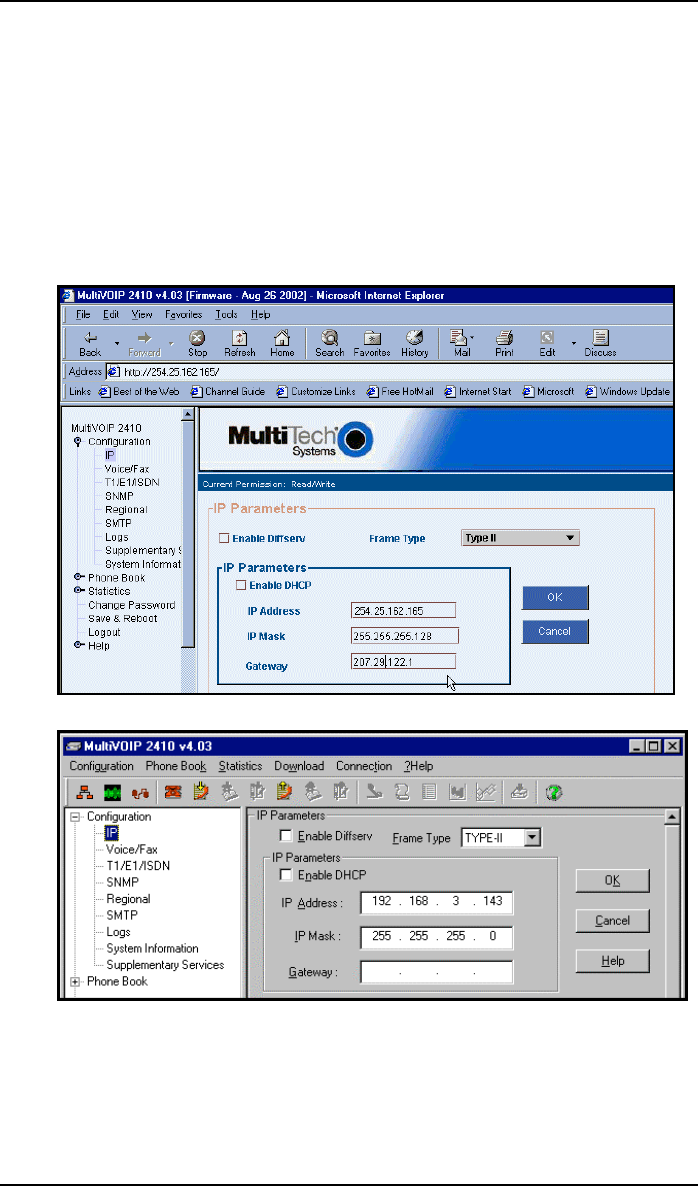The width and height of the screenshot is (698, 1186).
Task: Select SNMP in the MultiVOIP program tree
Action: [123, 883]
